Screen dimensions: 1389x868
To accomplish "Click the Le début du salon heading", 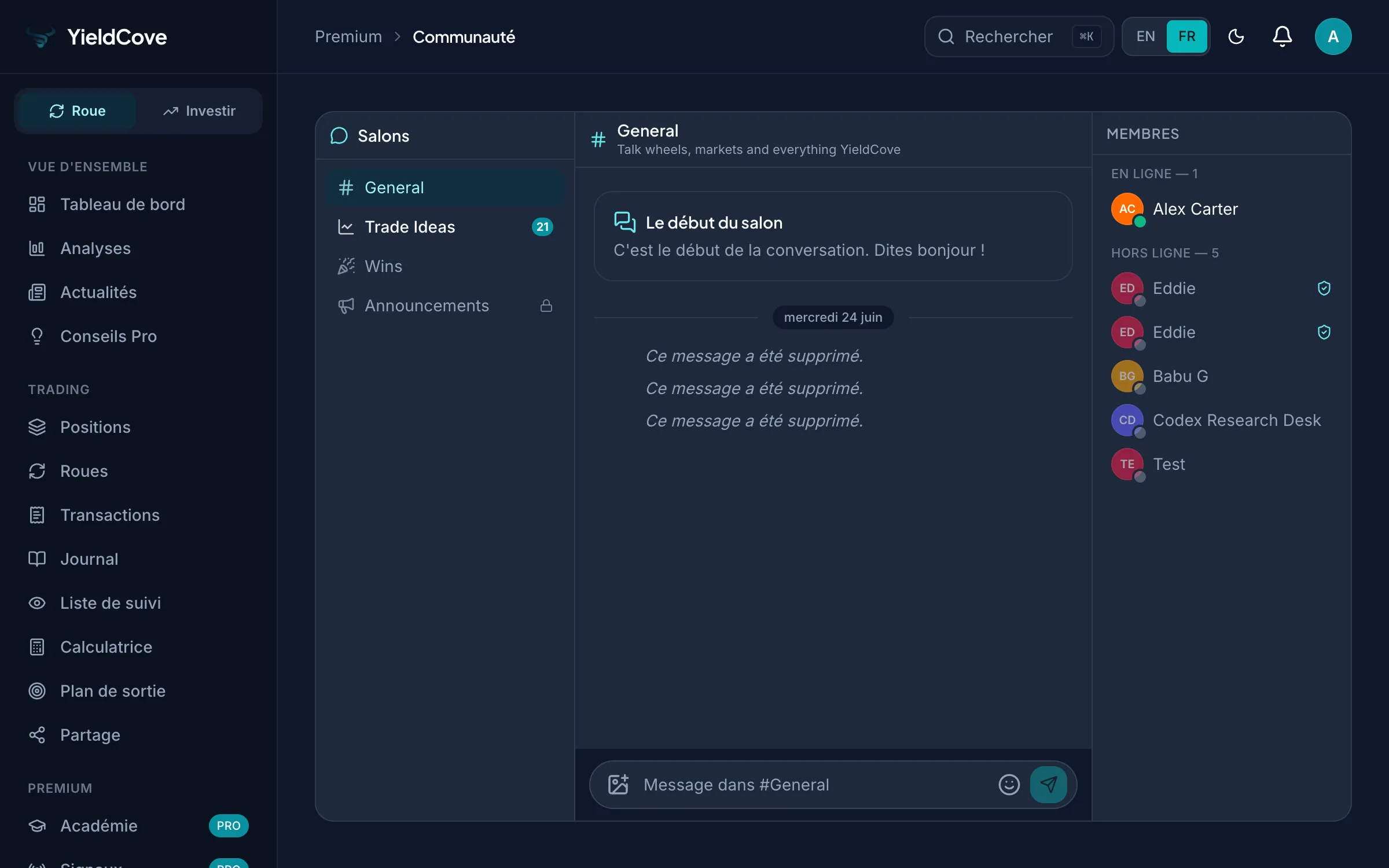I will point(714,223).
